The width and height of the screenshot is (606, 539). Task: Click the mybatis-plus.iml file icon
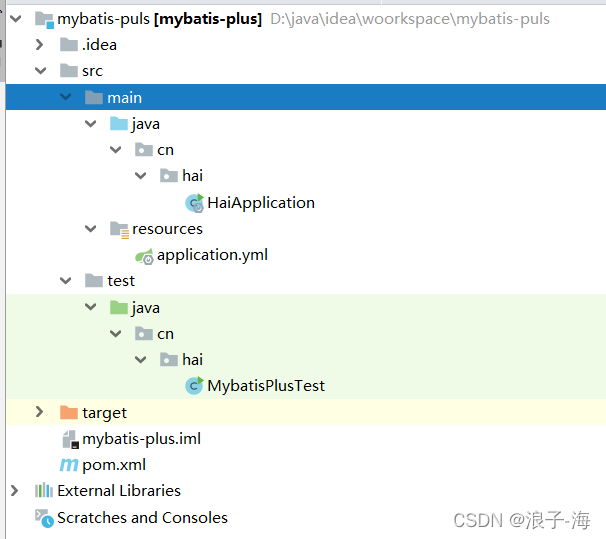[x=71, y=440]
